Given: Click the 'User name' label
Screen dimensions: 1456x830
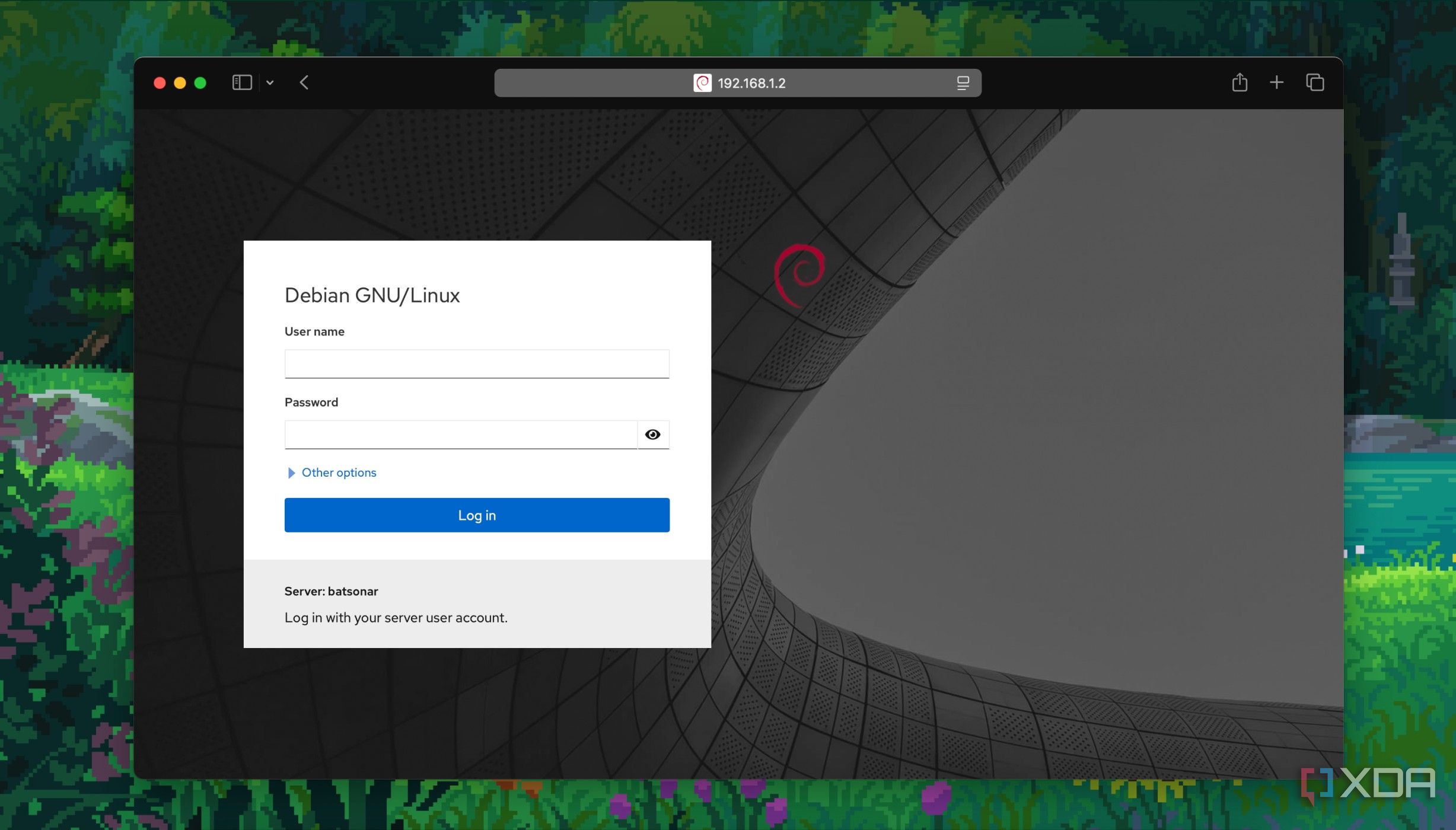Looking at the screenshot, I should tap(314, 331).
